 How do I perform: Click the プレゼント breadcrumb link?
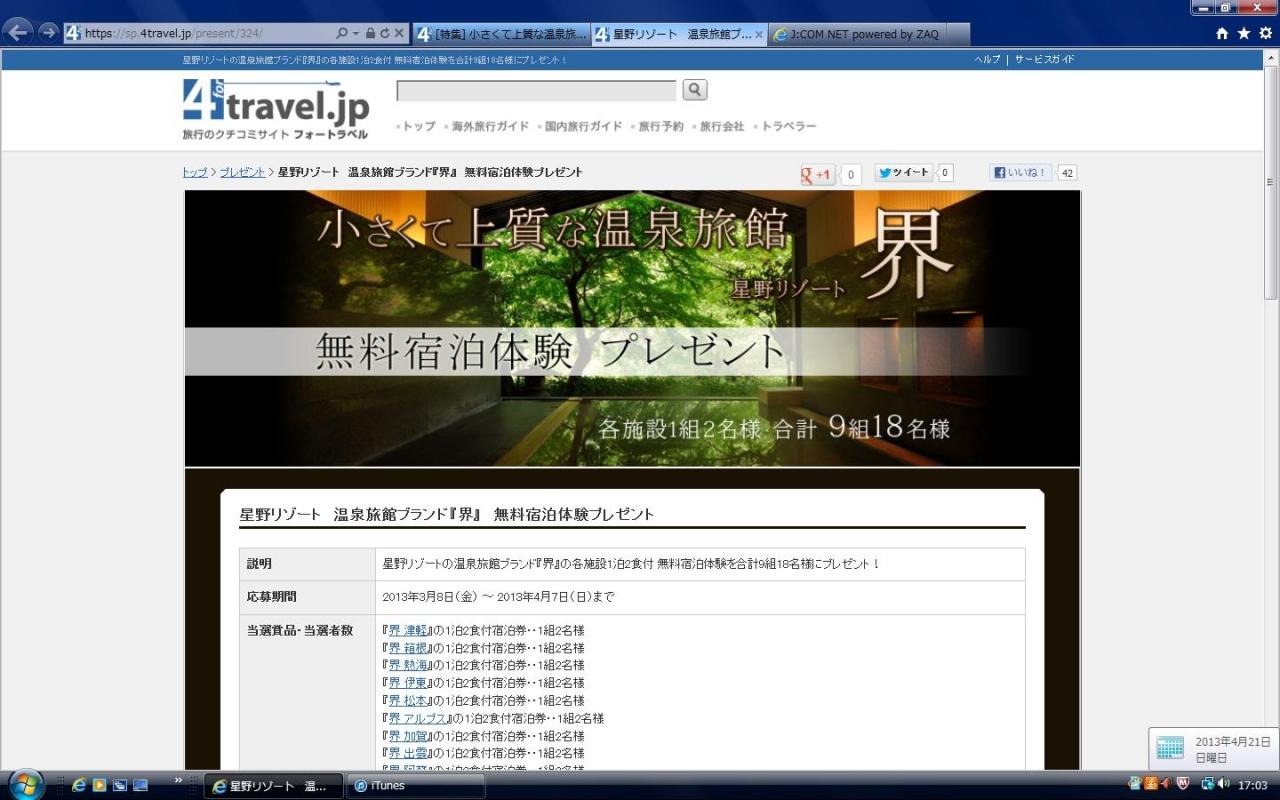(242, 172)
